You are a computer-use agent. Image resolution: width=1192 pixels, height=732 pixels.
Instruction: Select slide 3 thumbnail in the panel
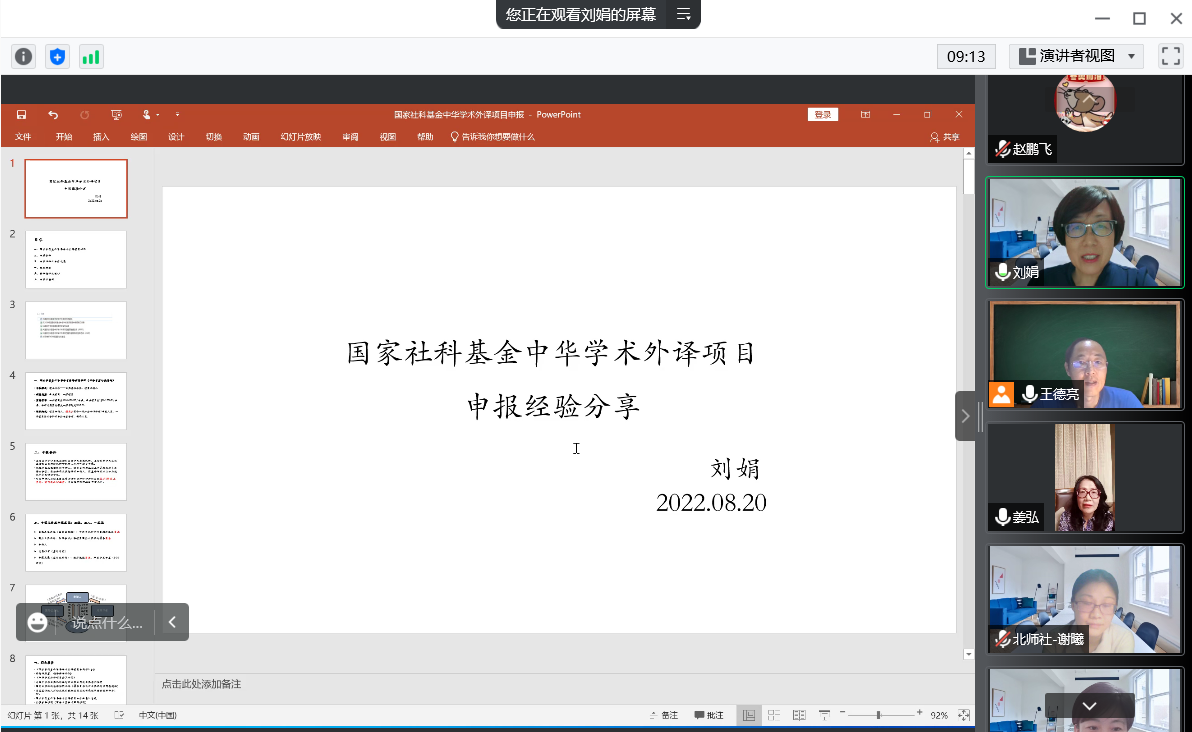click(76, 330)
